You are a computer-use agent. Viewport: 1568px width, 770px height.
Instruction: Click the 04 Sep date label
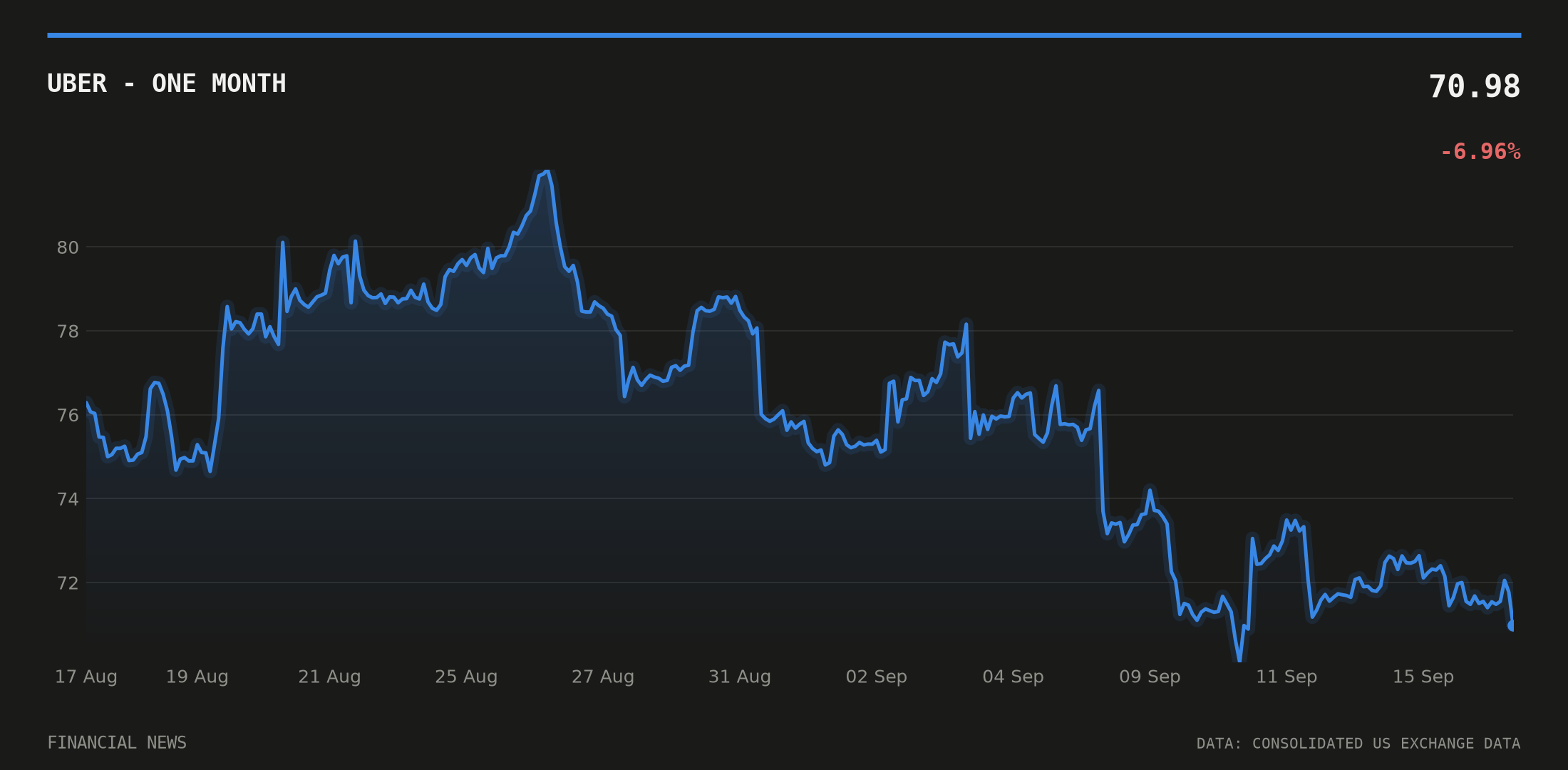point(1013,677)
